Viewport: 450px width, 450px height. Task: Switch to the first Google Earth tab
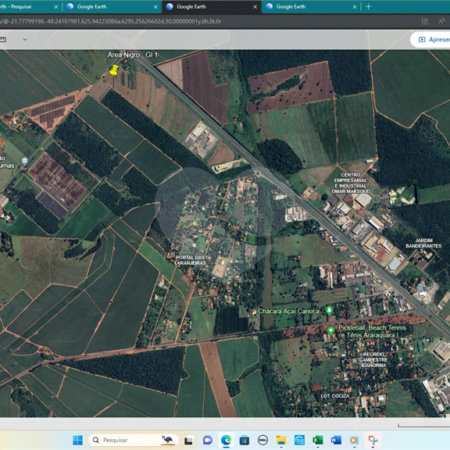(112, 7)
